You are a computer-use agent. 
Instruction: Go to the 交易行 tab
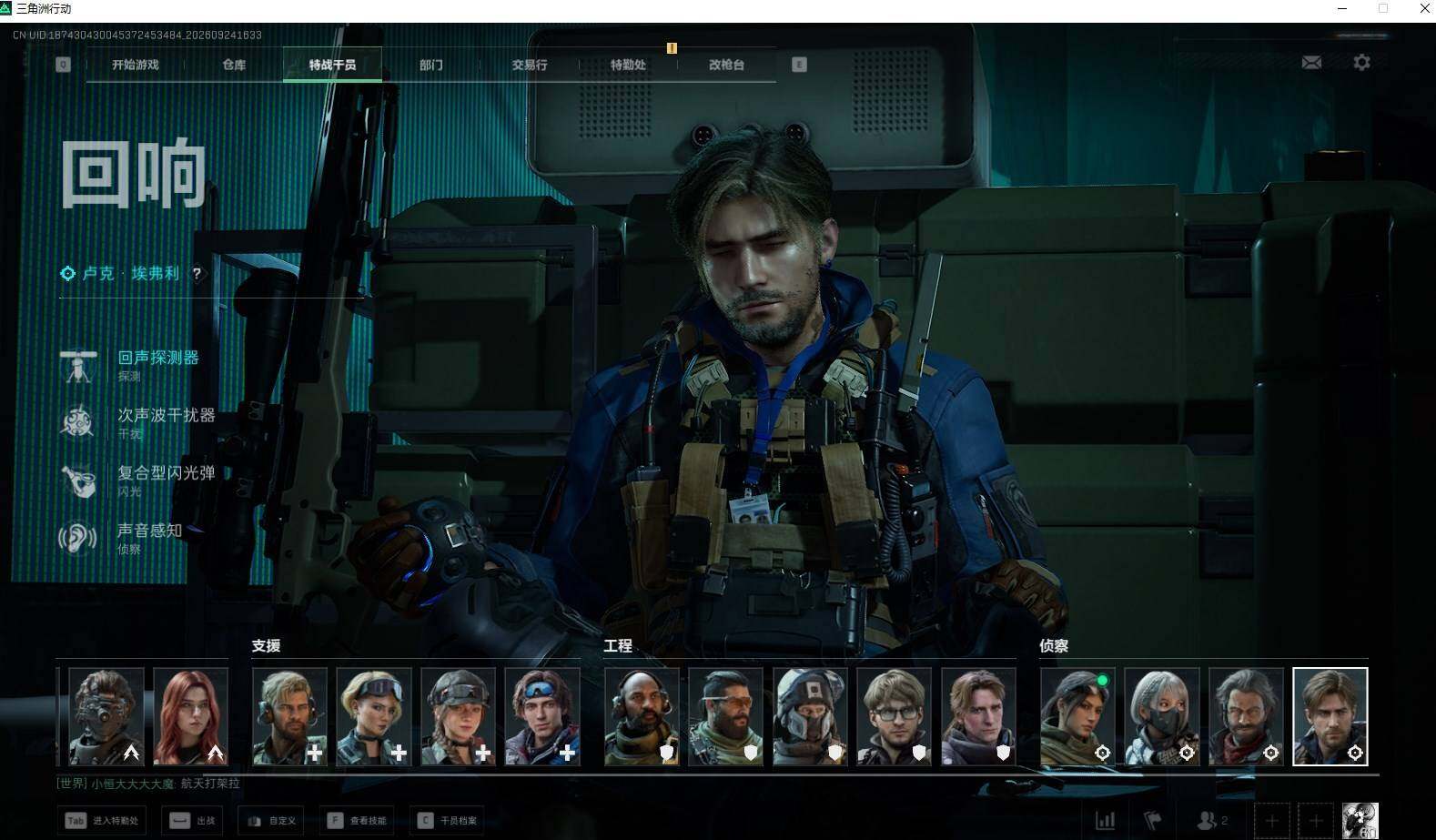coord(530,65)
